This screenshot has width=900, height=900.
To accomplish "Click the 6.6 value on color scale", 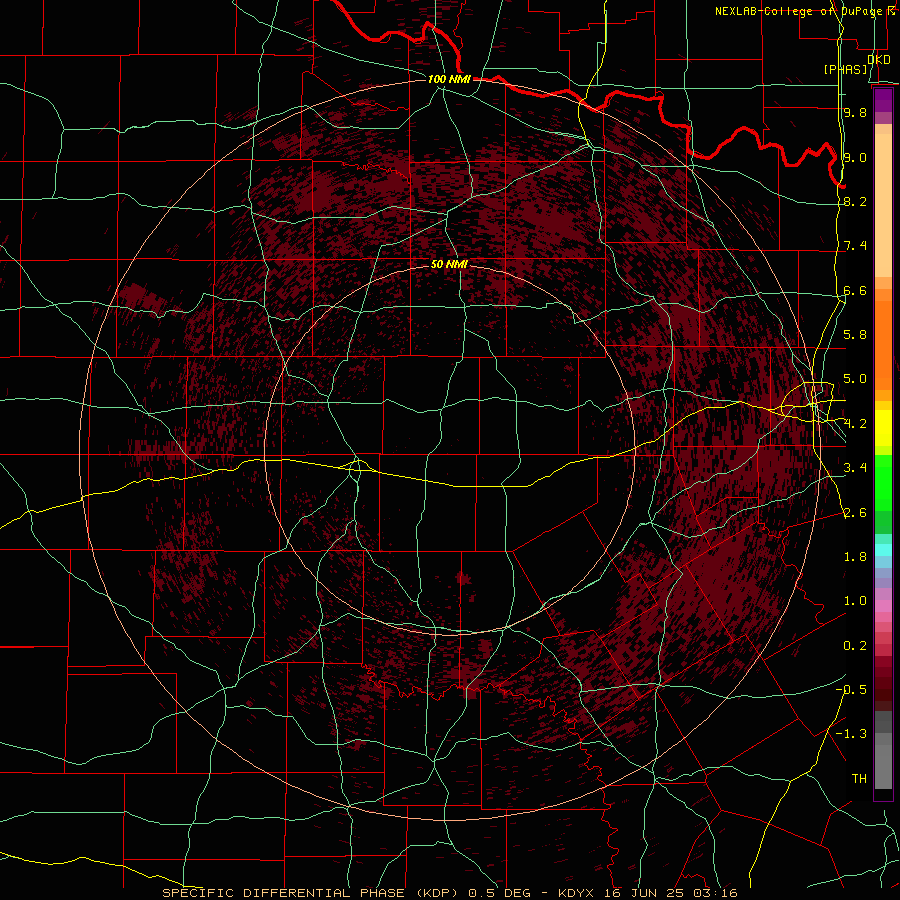I will (855, 290).
